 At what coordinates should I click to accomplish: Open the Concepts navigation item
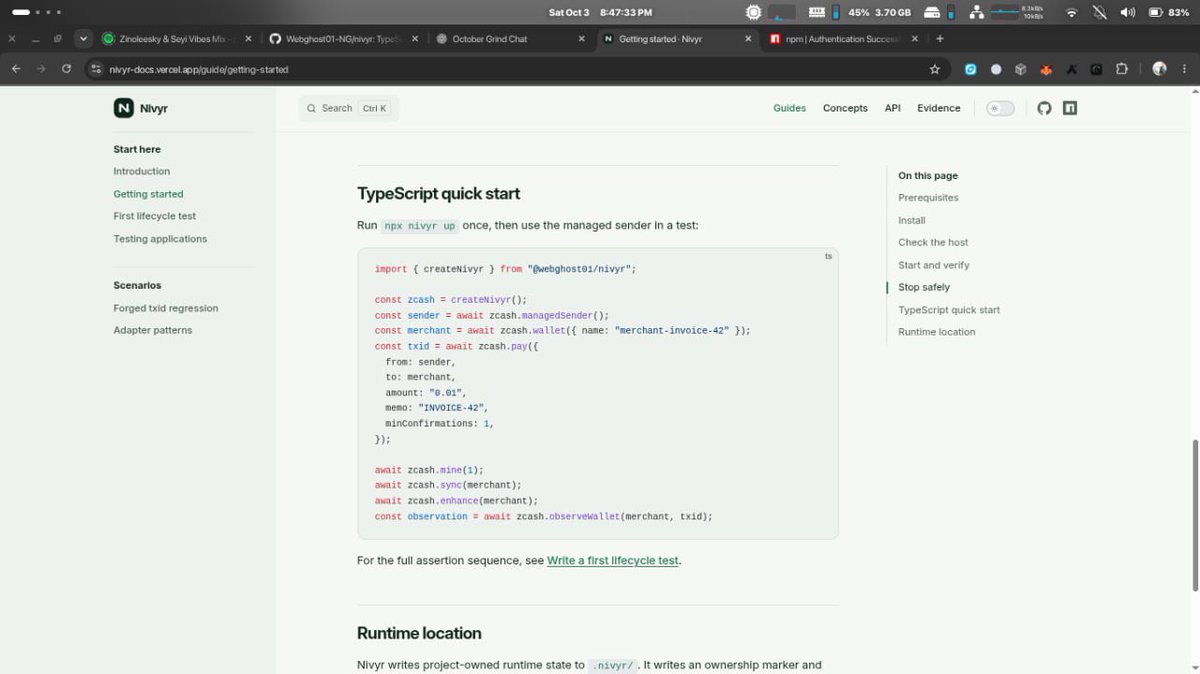click(845, 108)
